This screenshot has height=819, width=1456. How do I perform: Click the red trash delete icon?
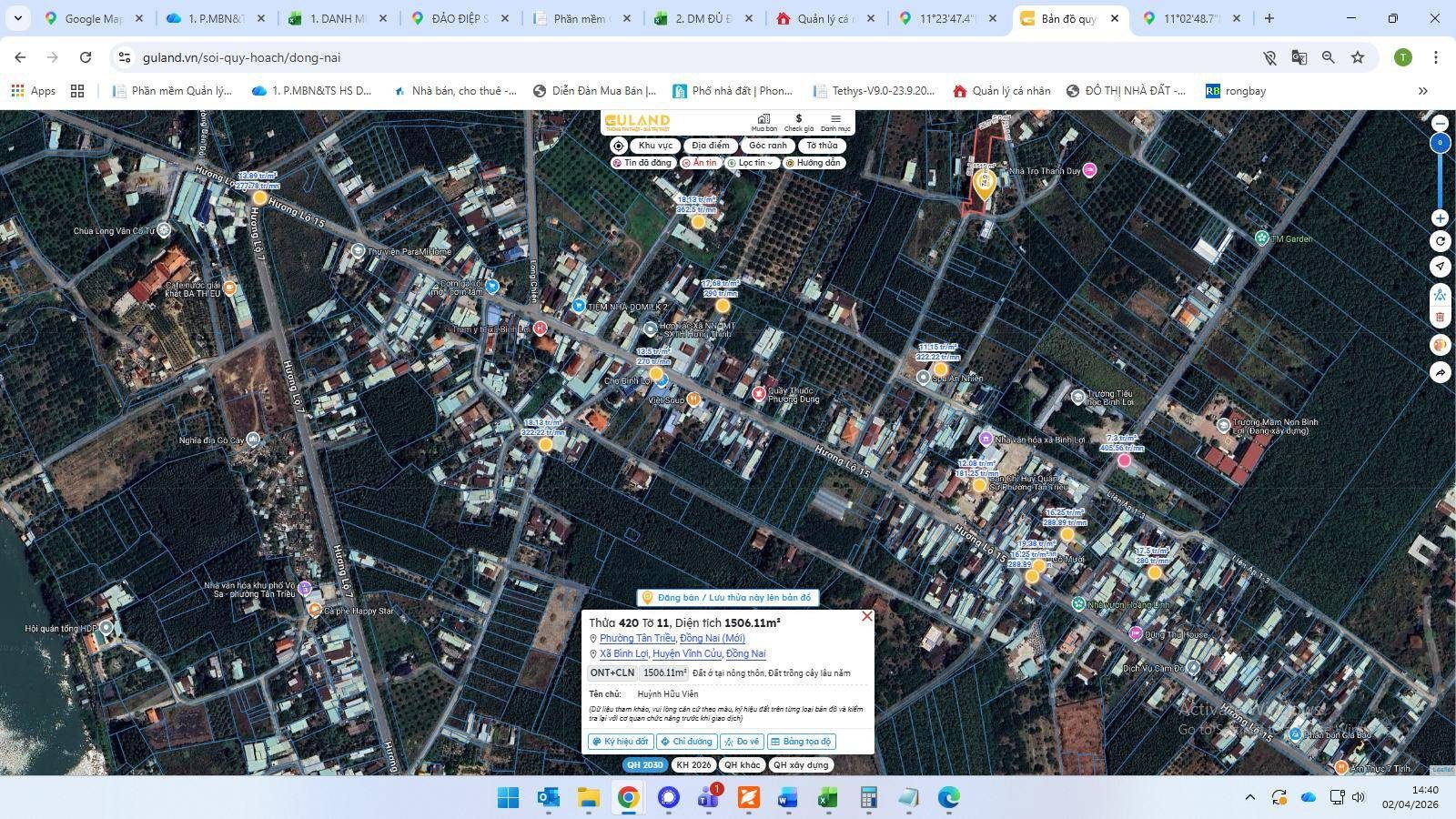coord(1440,318)
